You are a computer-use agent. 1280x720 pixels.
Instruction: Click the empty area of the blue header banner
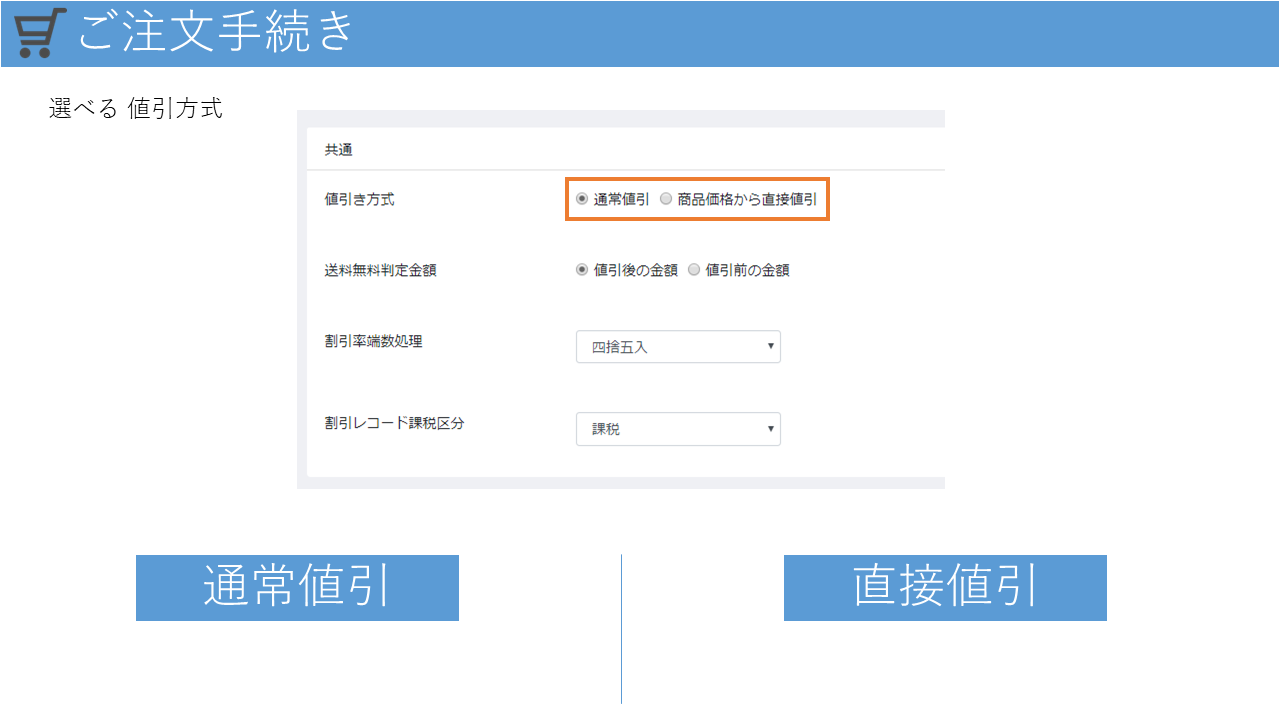[800, 34]
